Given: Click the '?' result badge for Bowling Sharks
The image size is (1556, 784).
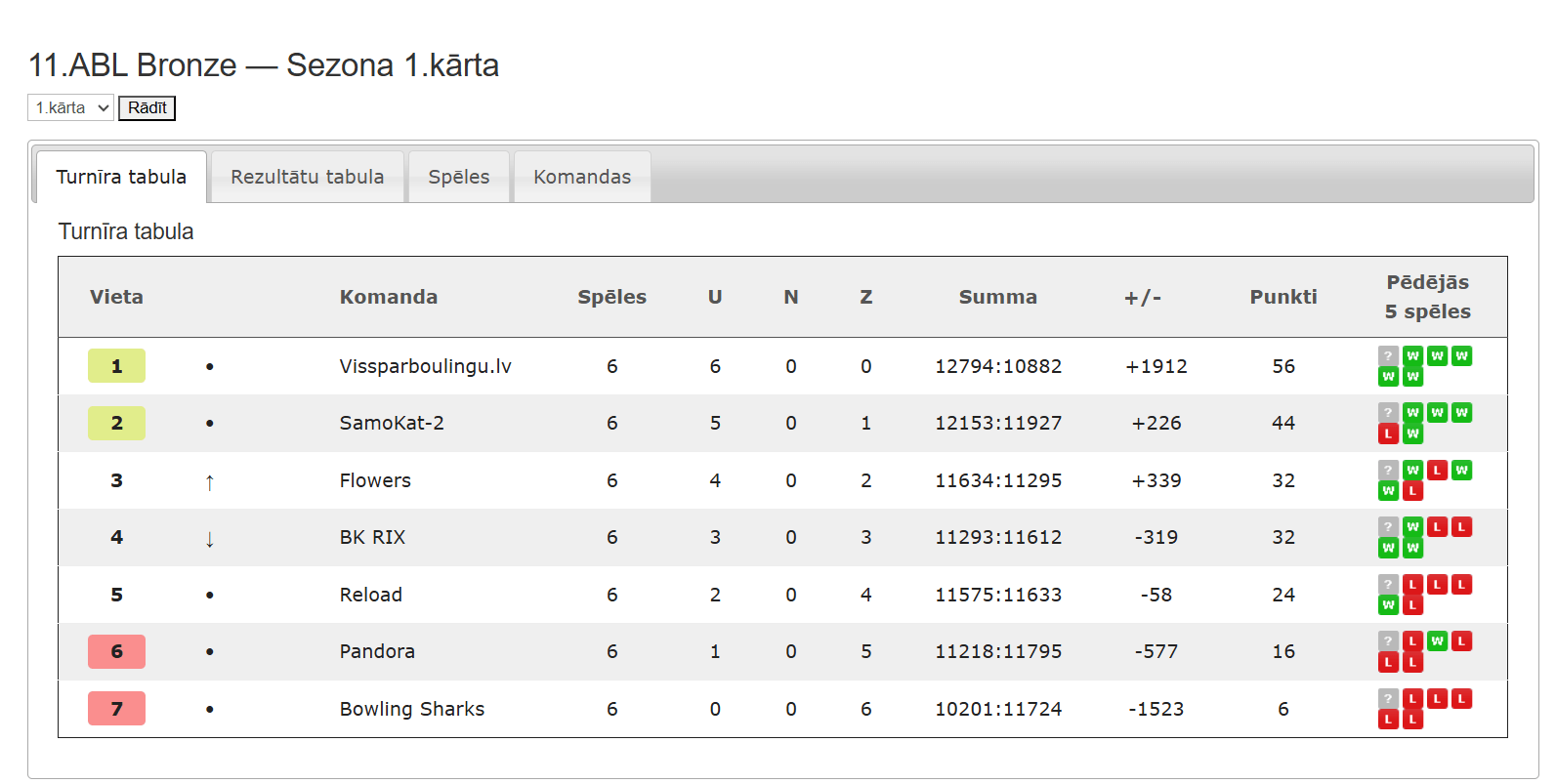Looking at the screenshot, I should 1388,699.
